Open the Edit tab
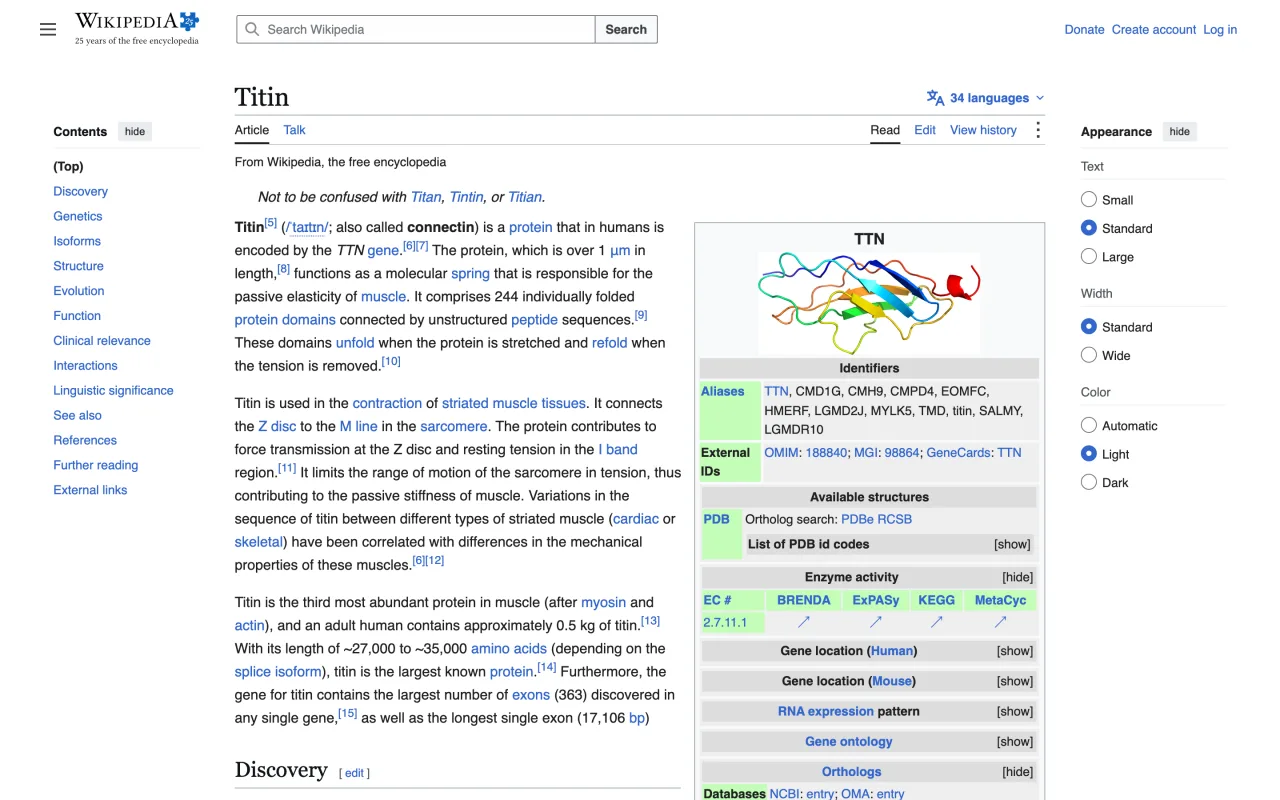The width and height of the screenshot is (1280, 800). pyautogui.click(x=925, y=130)
